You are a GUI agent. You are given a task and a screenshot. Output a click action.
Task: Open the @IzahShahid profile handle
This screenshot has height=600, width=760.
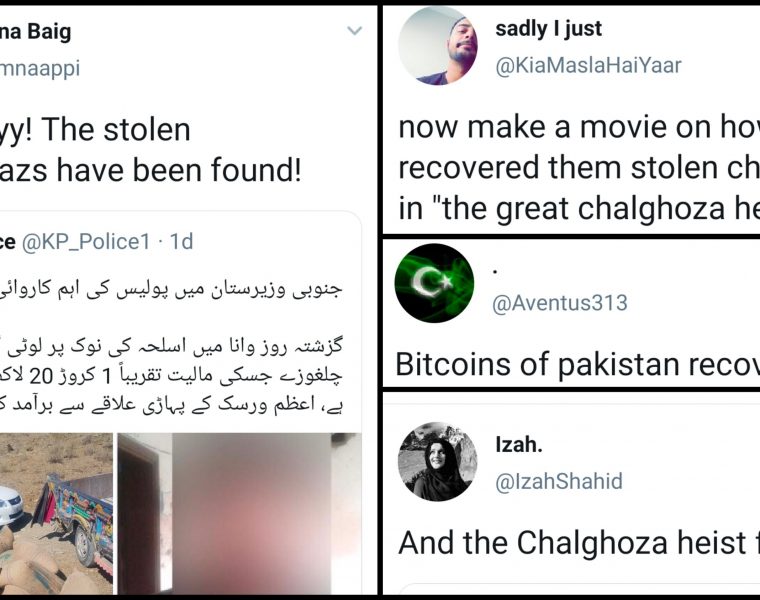pyautogui.click(x=559, y=481)
